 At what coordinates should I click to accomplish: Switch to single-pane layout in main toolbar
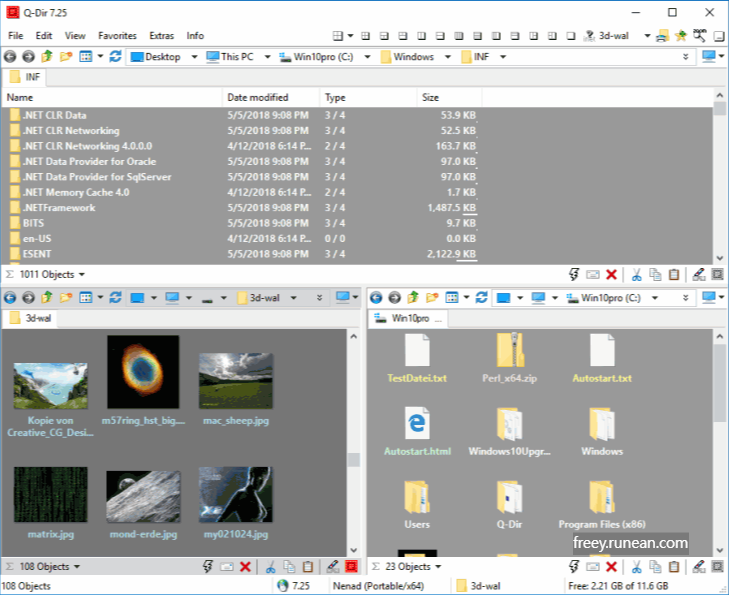pyautogui.click(x=571, y=36)
